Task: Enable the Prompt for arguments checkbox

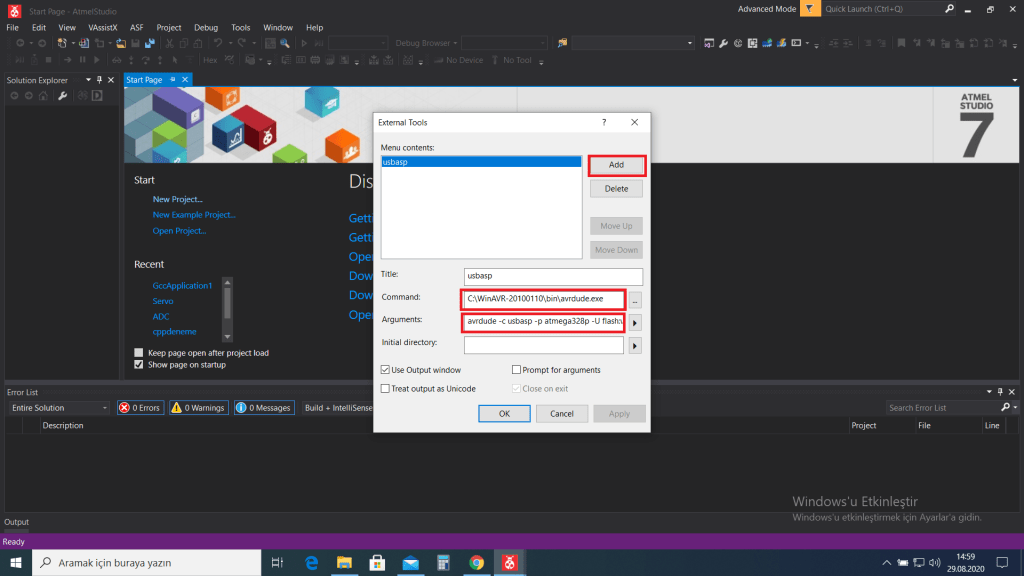Action: coord(516,370)
